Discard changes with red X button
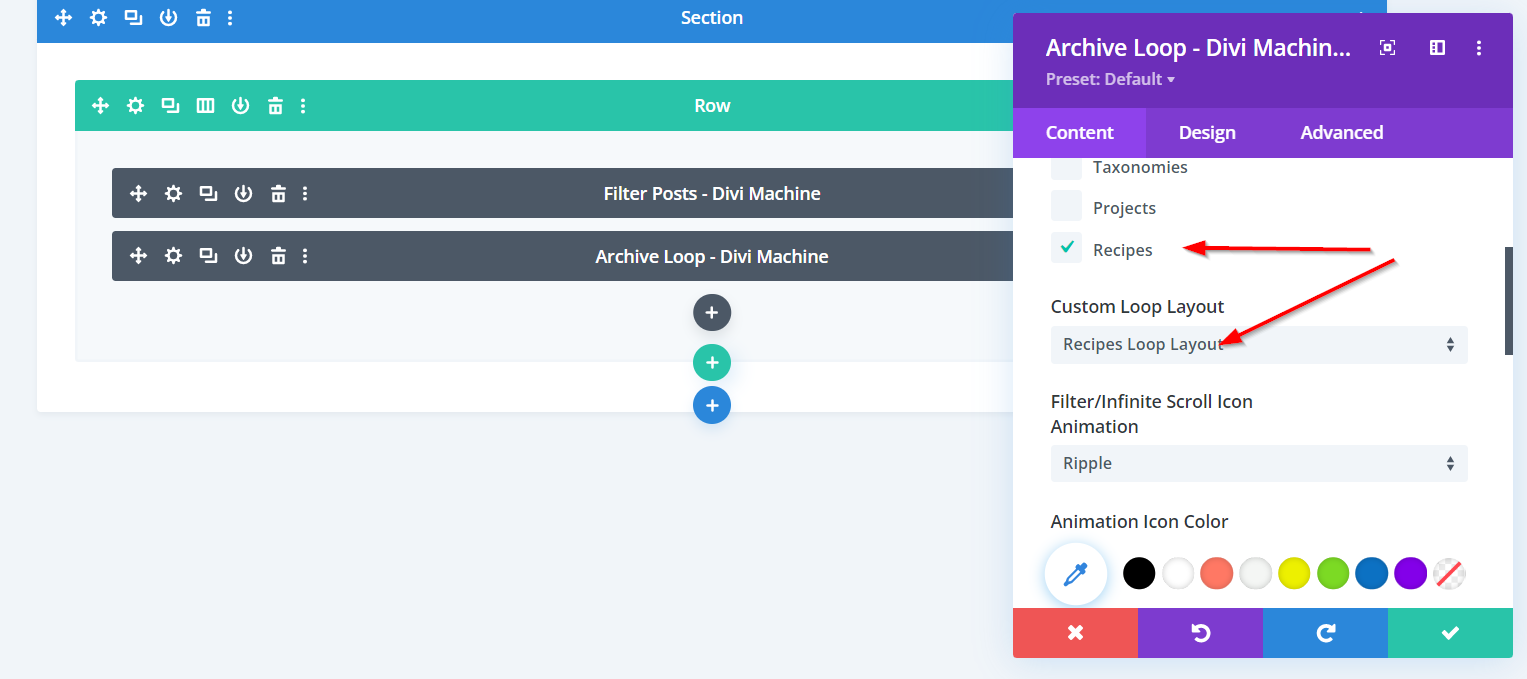Viewport: 1527px width, 679px height. pos(1075,633)
